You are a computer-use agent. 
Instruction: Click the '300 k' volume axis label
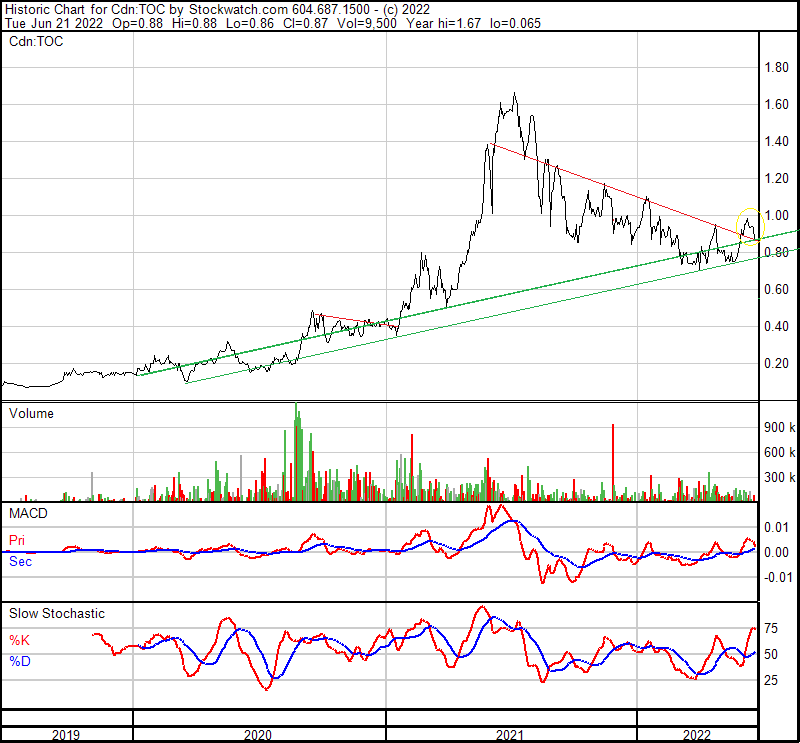[x=779, y=478]
